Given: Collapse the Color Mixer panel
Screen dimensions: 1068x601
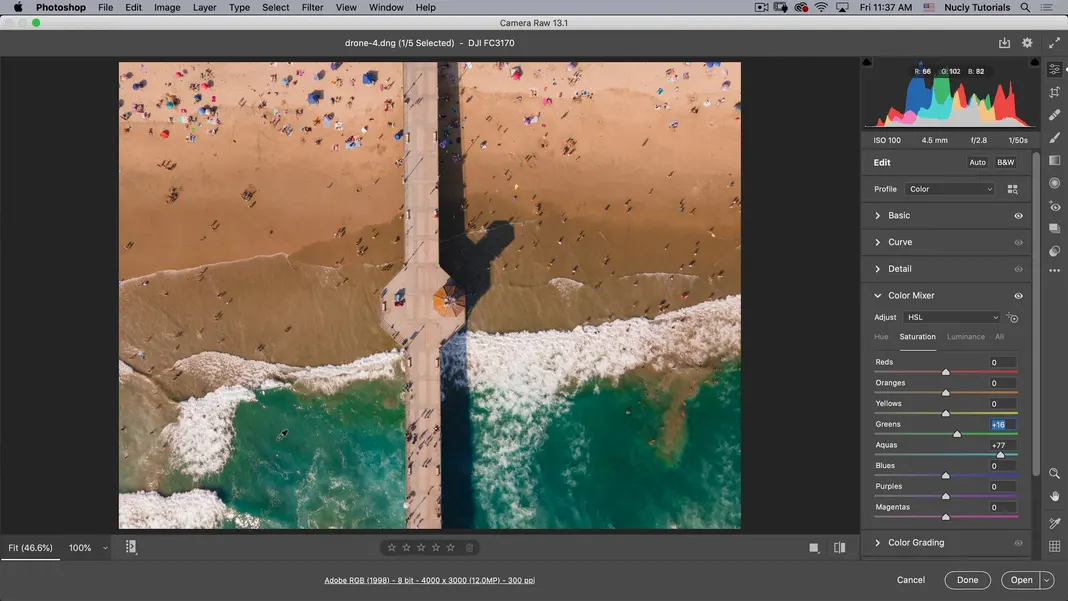Looking at the screenshot, I should click(877, 296).
